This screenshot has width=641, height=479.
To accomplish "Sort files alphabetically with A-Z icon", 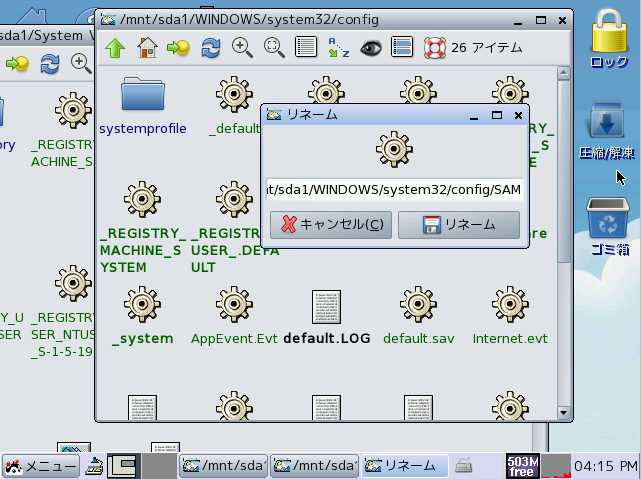I will click(338, 46).
